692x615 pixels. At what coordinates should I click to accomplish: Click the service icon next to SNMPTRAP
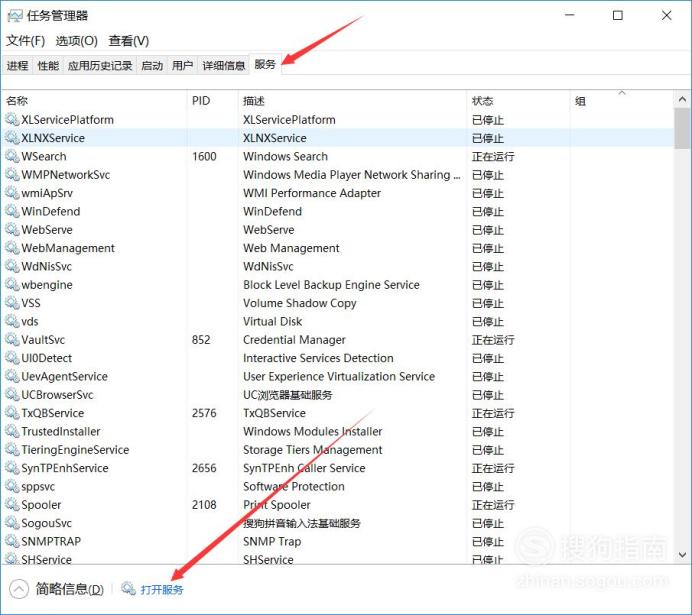[x=12, y=541]
